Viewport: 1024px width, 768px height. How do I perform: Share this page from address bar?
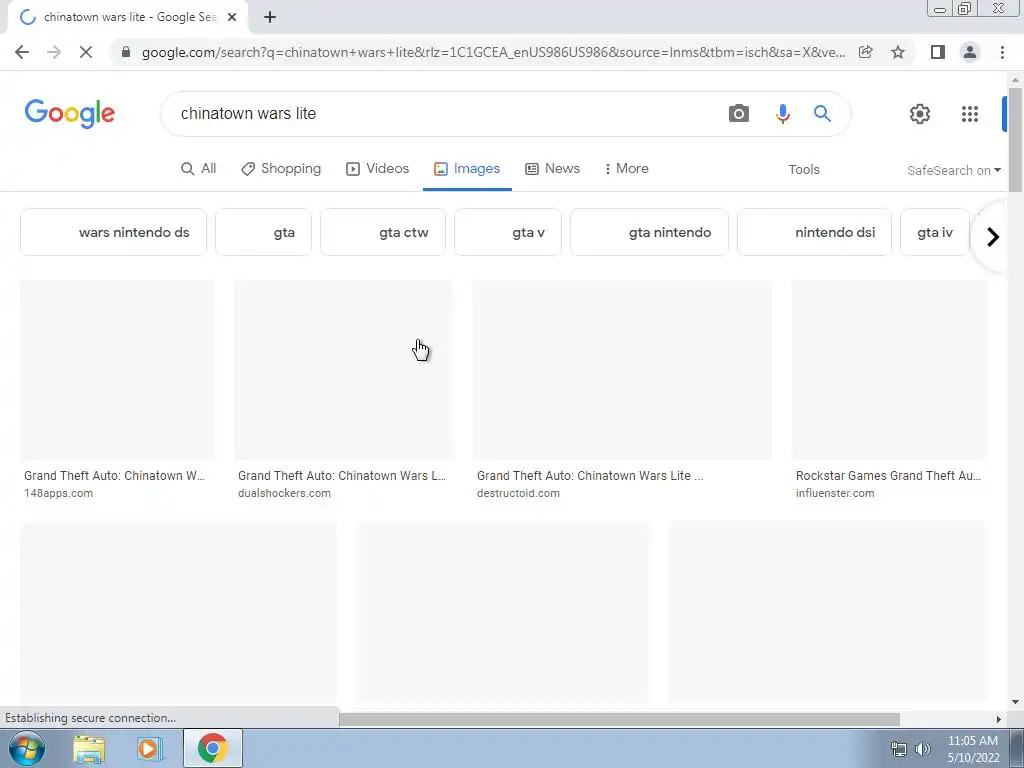866,52
